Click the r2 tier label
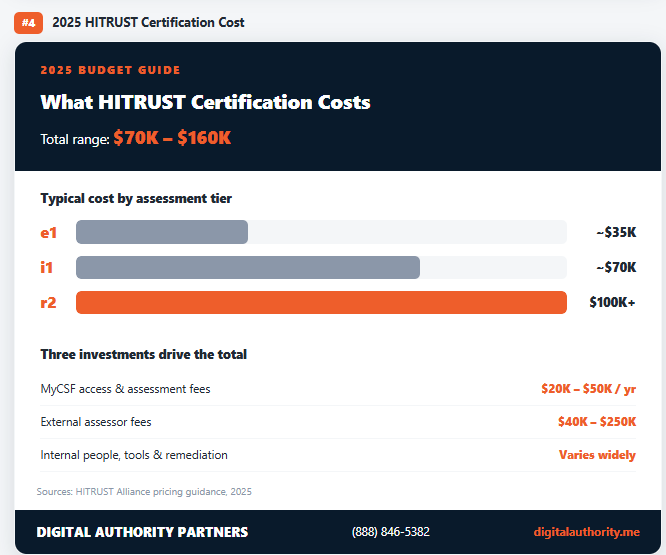Screen dimensions: 666x555 tap(48, 302)
